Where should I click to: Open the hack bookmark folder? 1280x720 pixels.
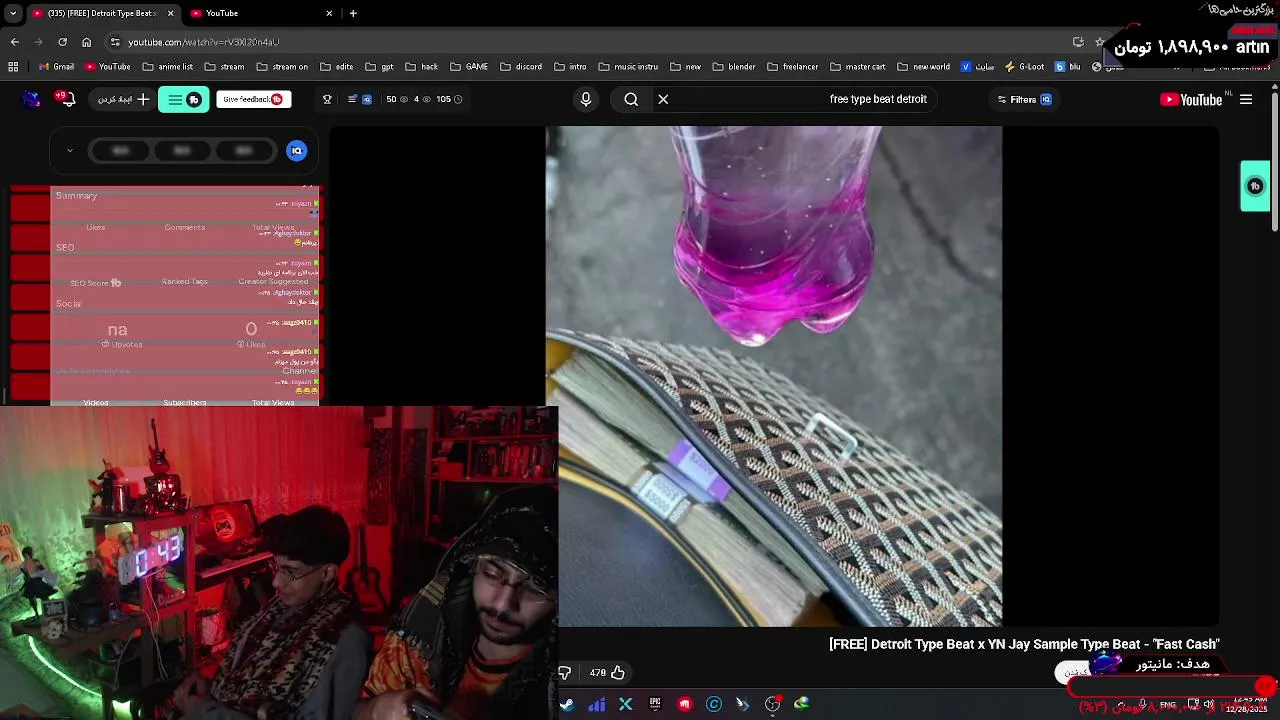[x=421, y=67]
